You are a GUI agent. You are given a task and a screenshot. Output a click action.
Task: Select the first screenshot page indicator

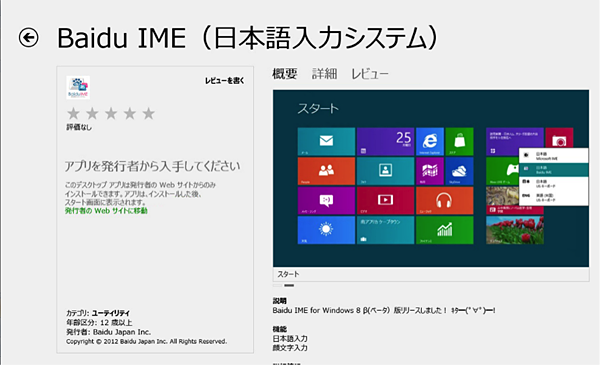(x=277, y=285)
